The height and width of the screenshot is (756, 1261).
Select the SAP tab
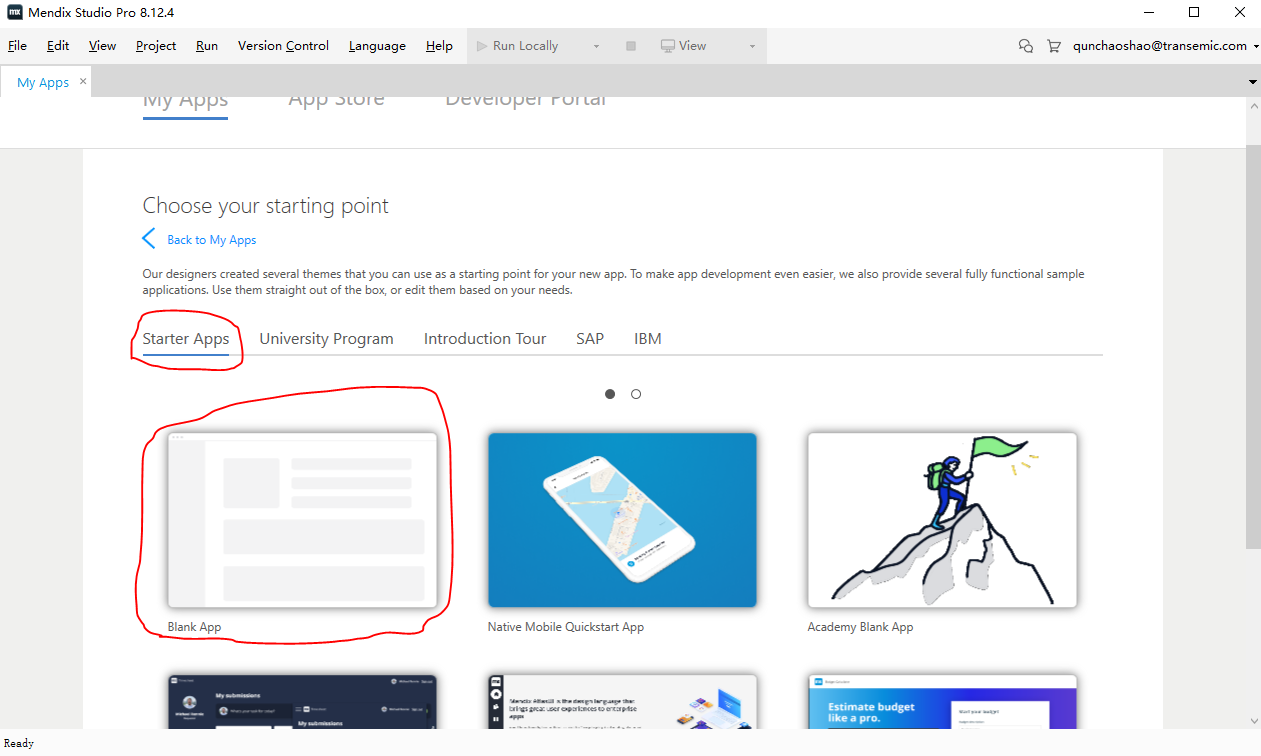[590, 339]
